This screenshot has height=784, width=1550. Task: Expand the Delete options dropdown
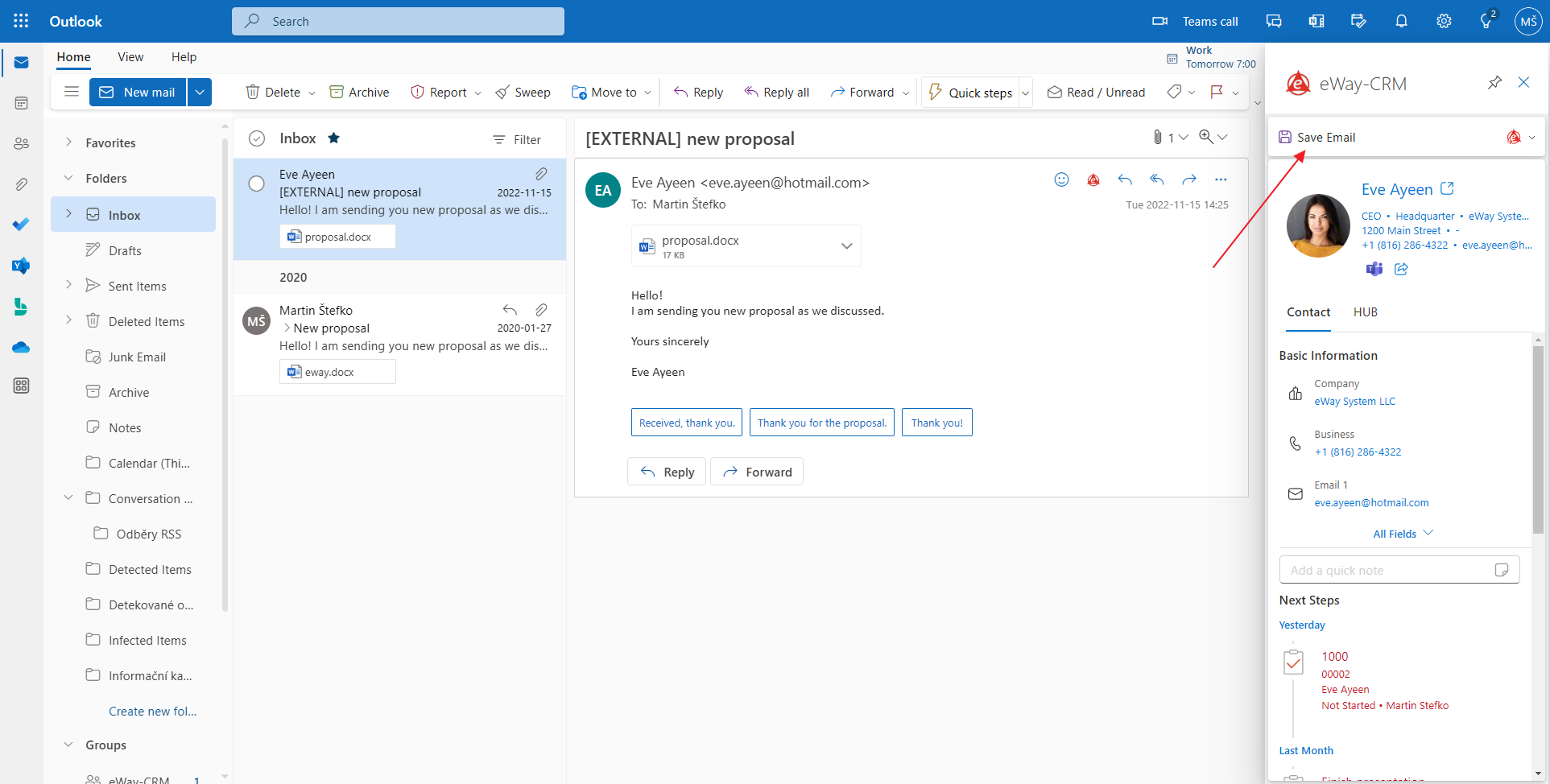click(x=312, y=93)
